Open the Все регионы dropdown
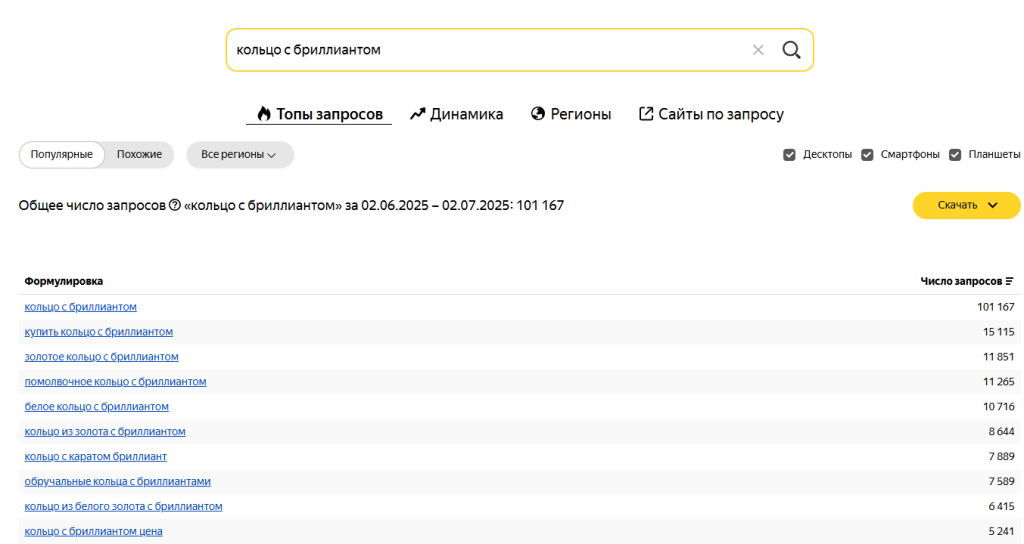The height and width of the screenshot is (544, 1024). point(239,155)
